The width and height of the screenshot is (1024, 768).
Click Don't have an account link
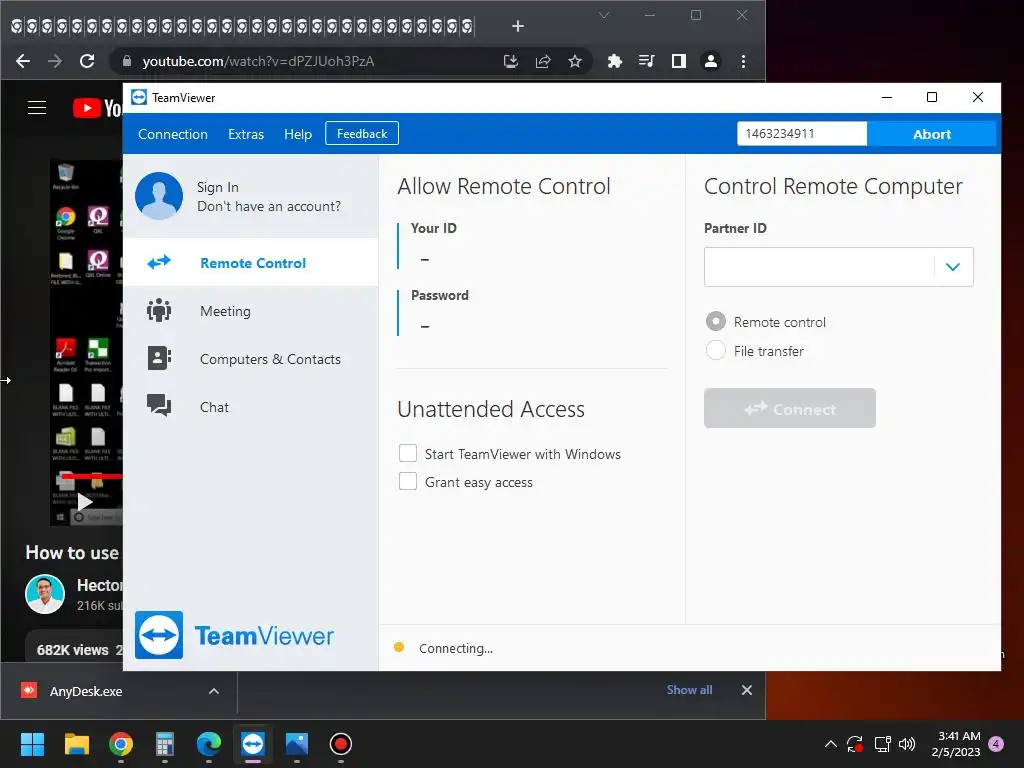[x=268, y=206]
